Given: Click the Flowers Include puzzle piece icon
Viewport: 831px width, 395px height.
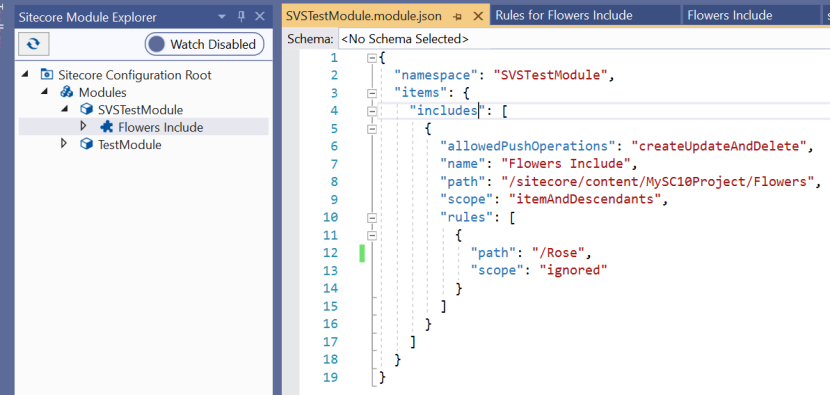Looking at the screenshot, I should [x=107, y=127].
